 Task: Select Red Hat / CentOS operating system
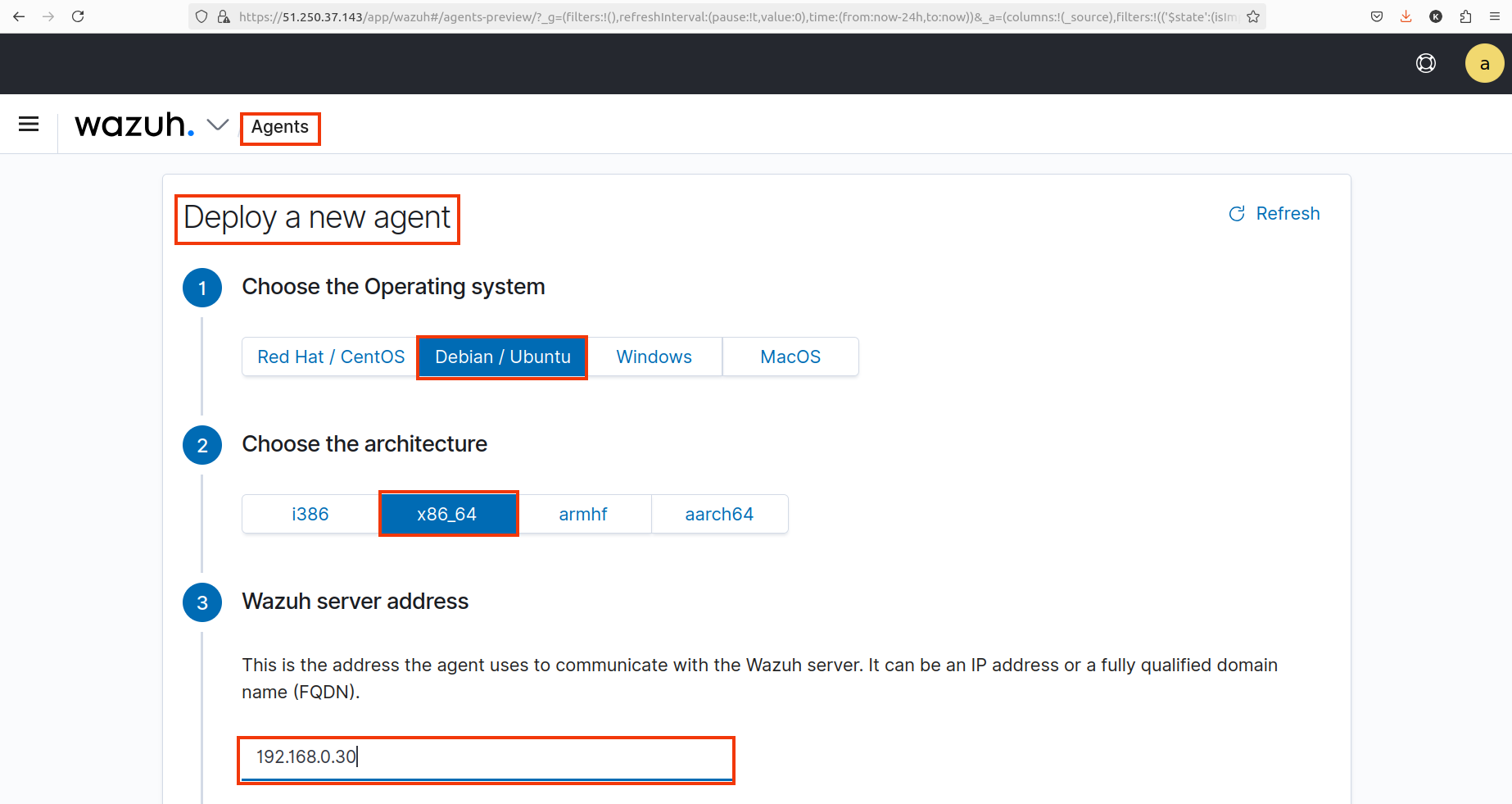tap(331, 357)
